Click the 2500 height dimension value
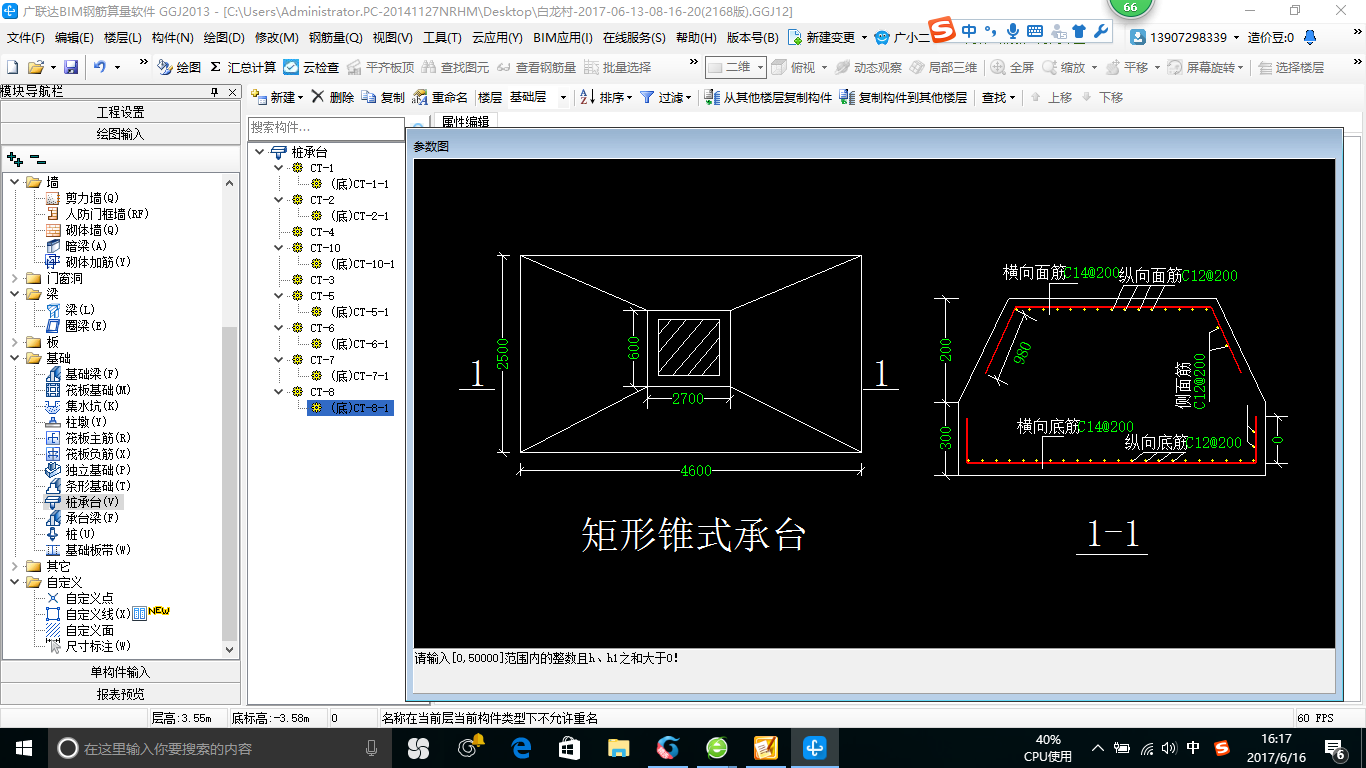 click(x=504, y=354)
